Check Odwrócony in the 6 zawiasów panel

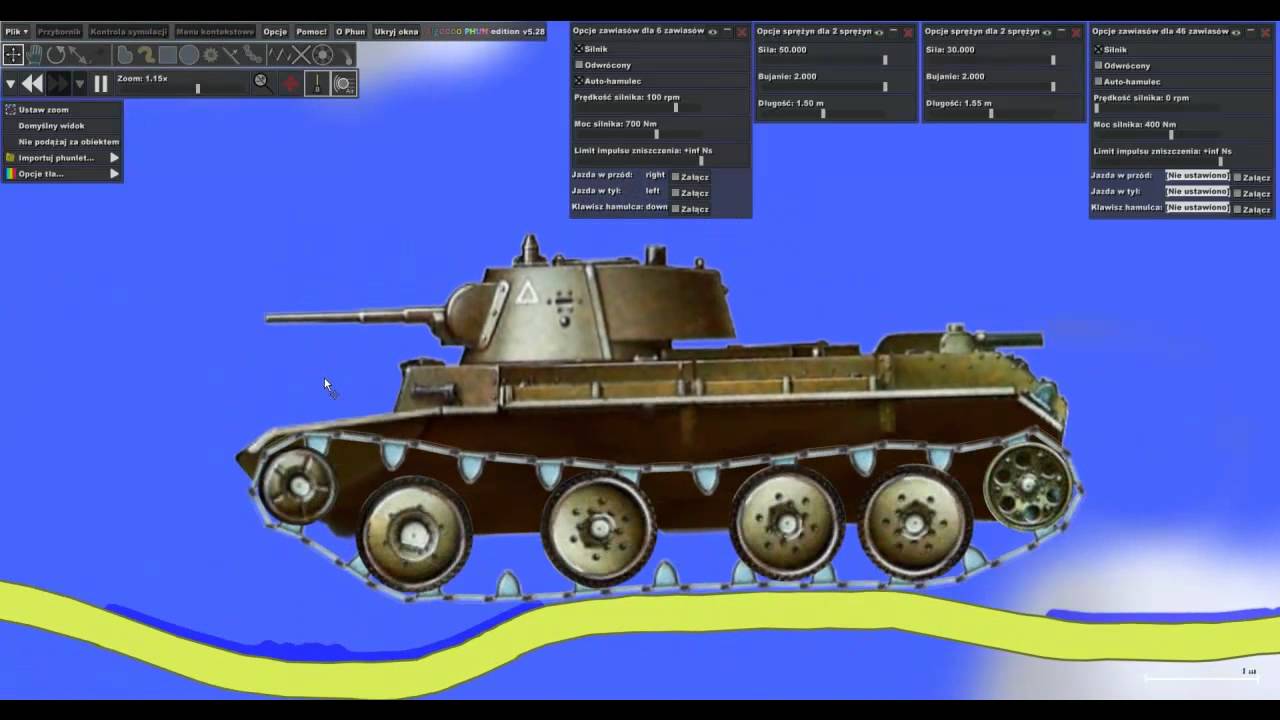[579, 65]
